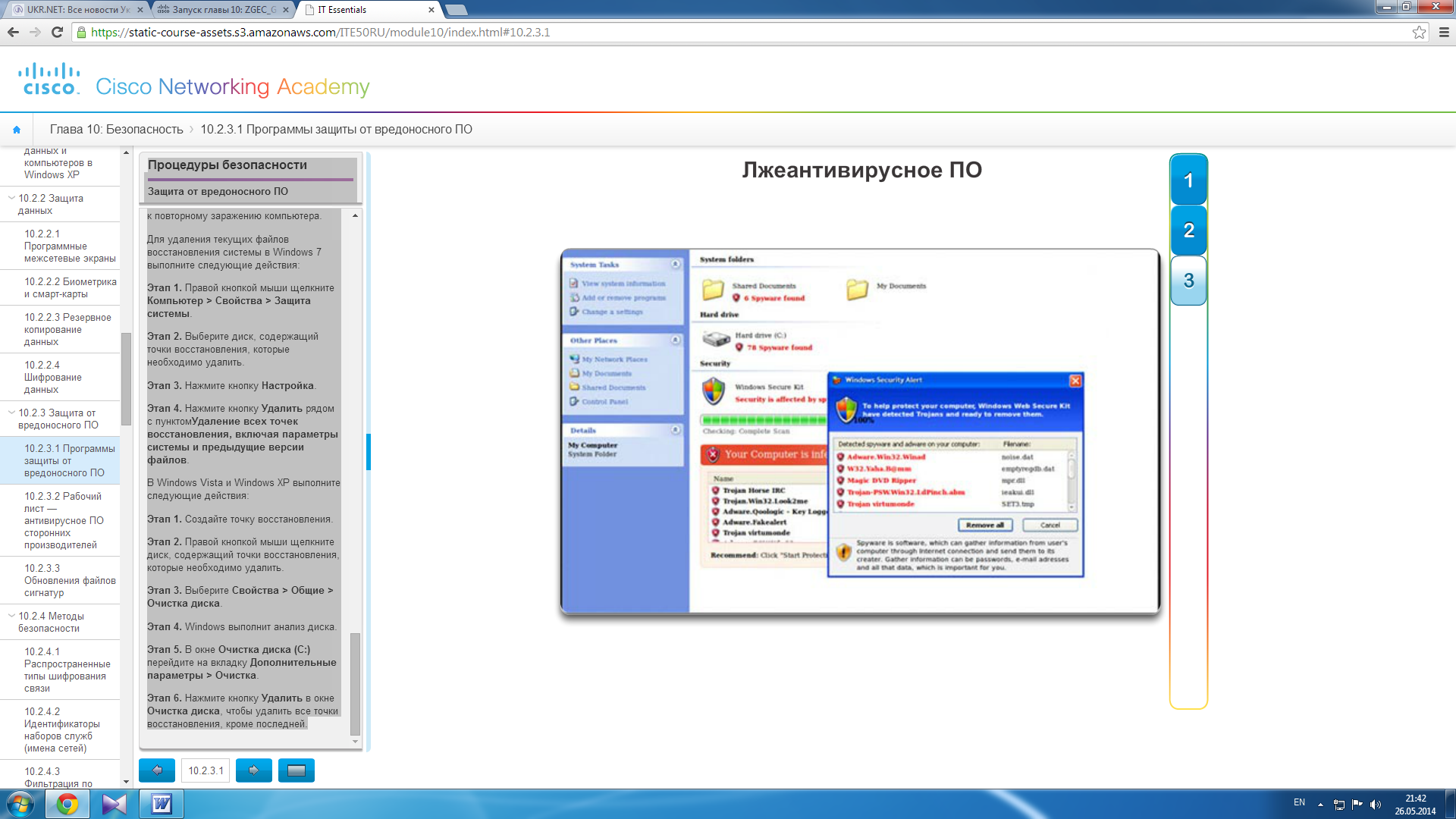Screen dimensions: 1456x819
Task: Go to next page with right arrow button
Action: click(254, 770)
